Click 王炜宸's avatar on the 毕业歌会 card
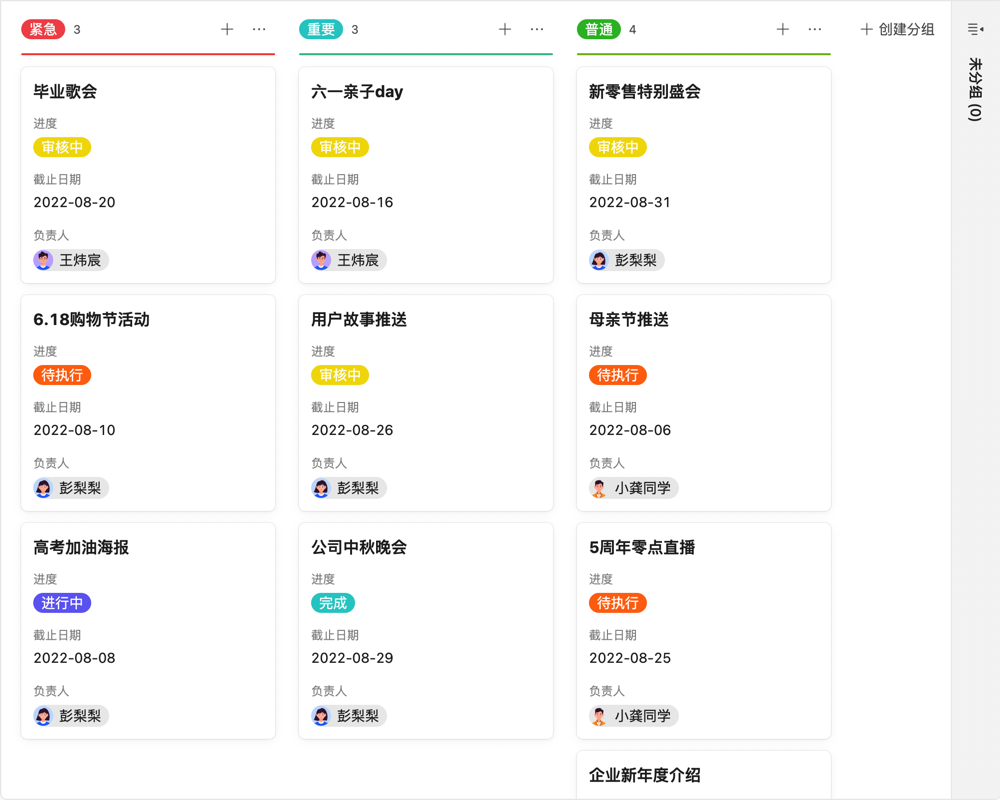This screenshot has height=800, width=1000. pos(43,259)
